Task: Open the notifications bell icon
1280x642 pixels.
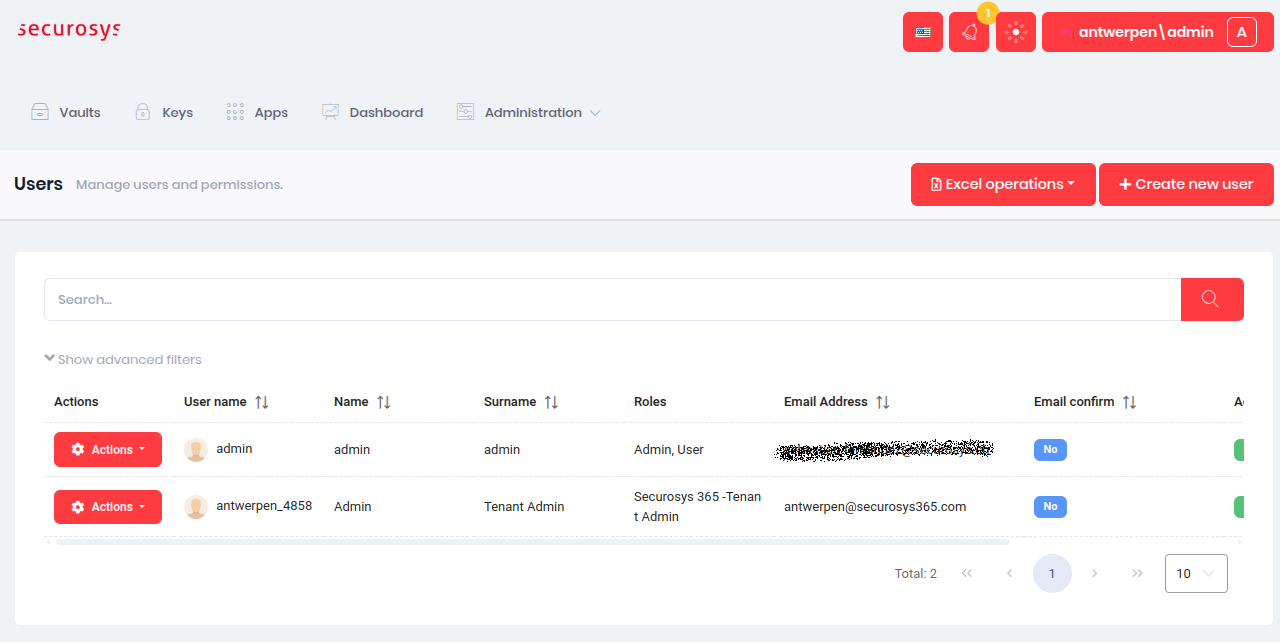Action: (x=968, y=31)
